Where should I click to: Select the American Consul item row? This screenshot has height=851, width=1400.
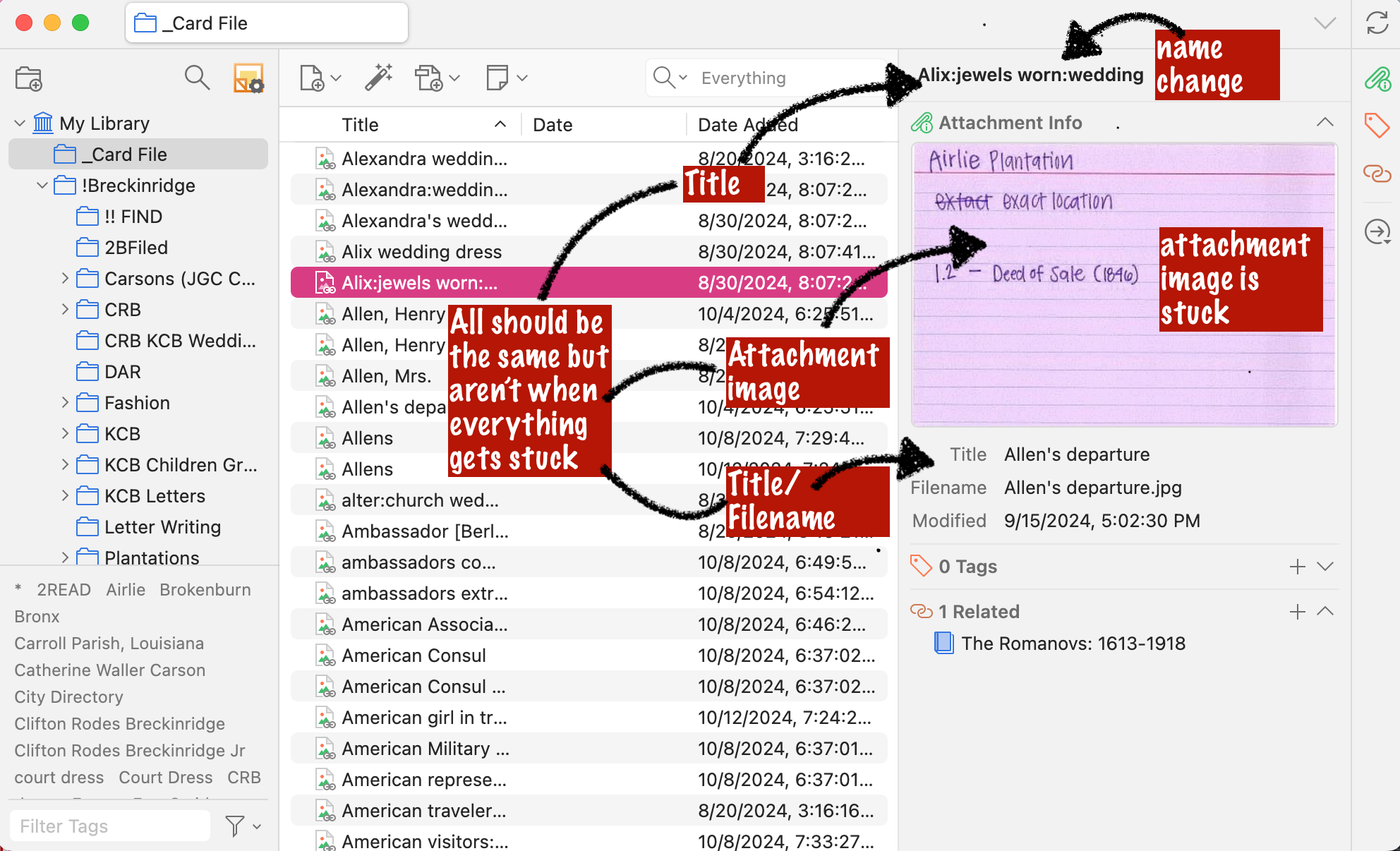414,656
